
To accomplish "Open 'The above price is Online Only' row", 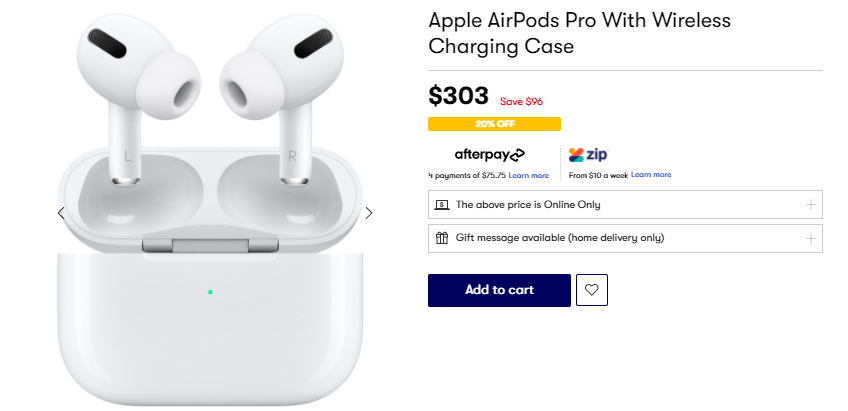I will pyautogui.click(x=625, y=204).
